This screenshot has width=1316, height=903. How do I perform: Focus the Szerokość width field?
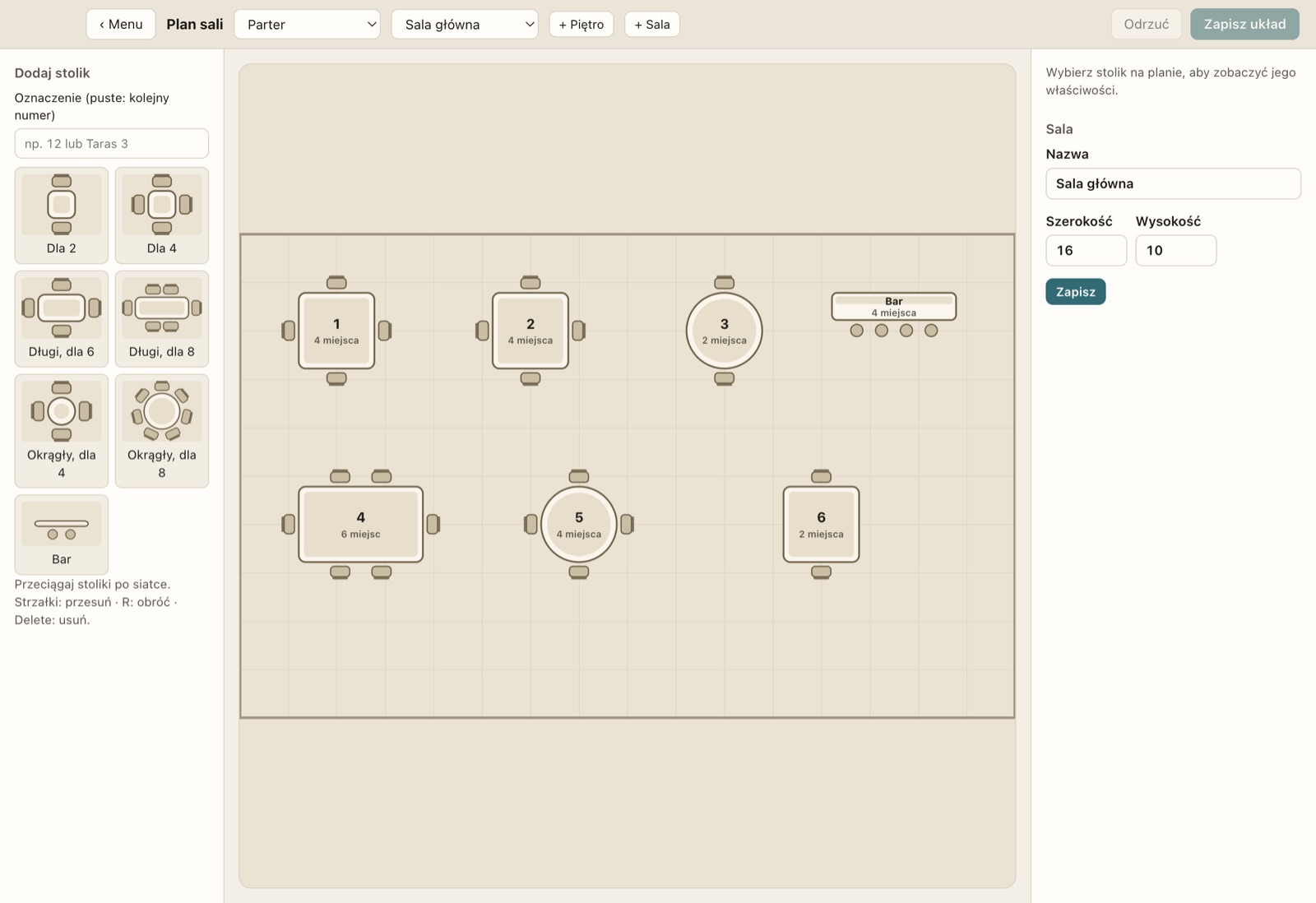[1087, 250]
